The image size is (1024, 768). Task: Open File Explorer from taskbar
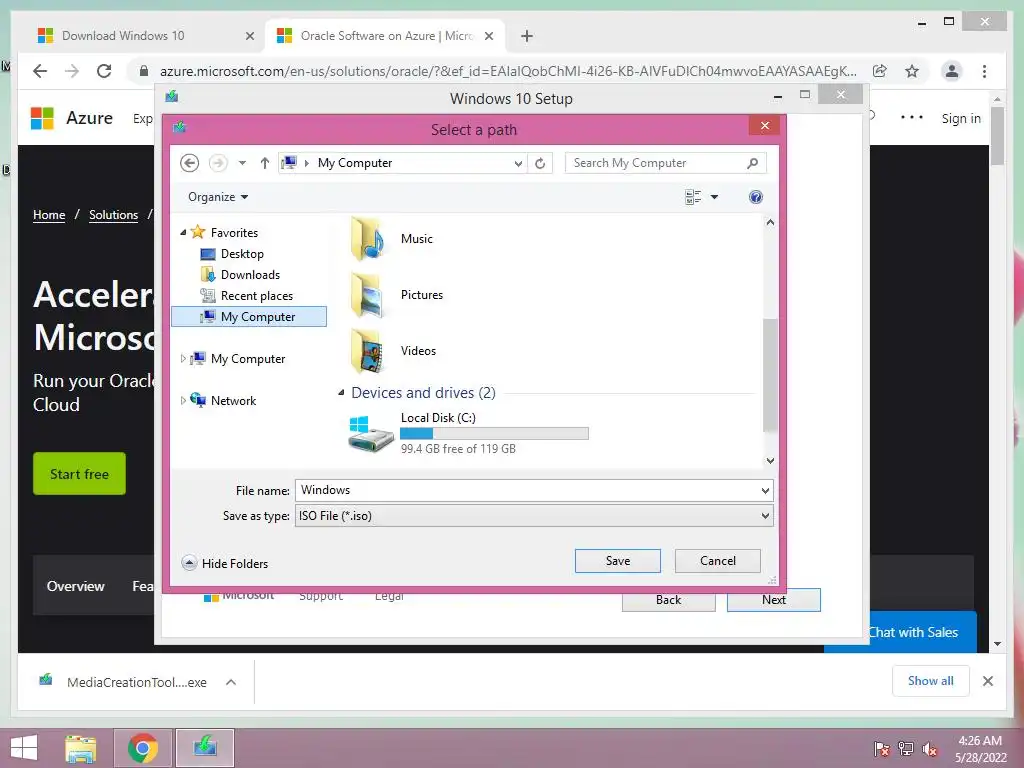80,748
